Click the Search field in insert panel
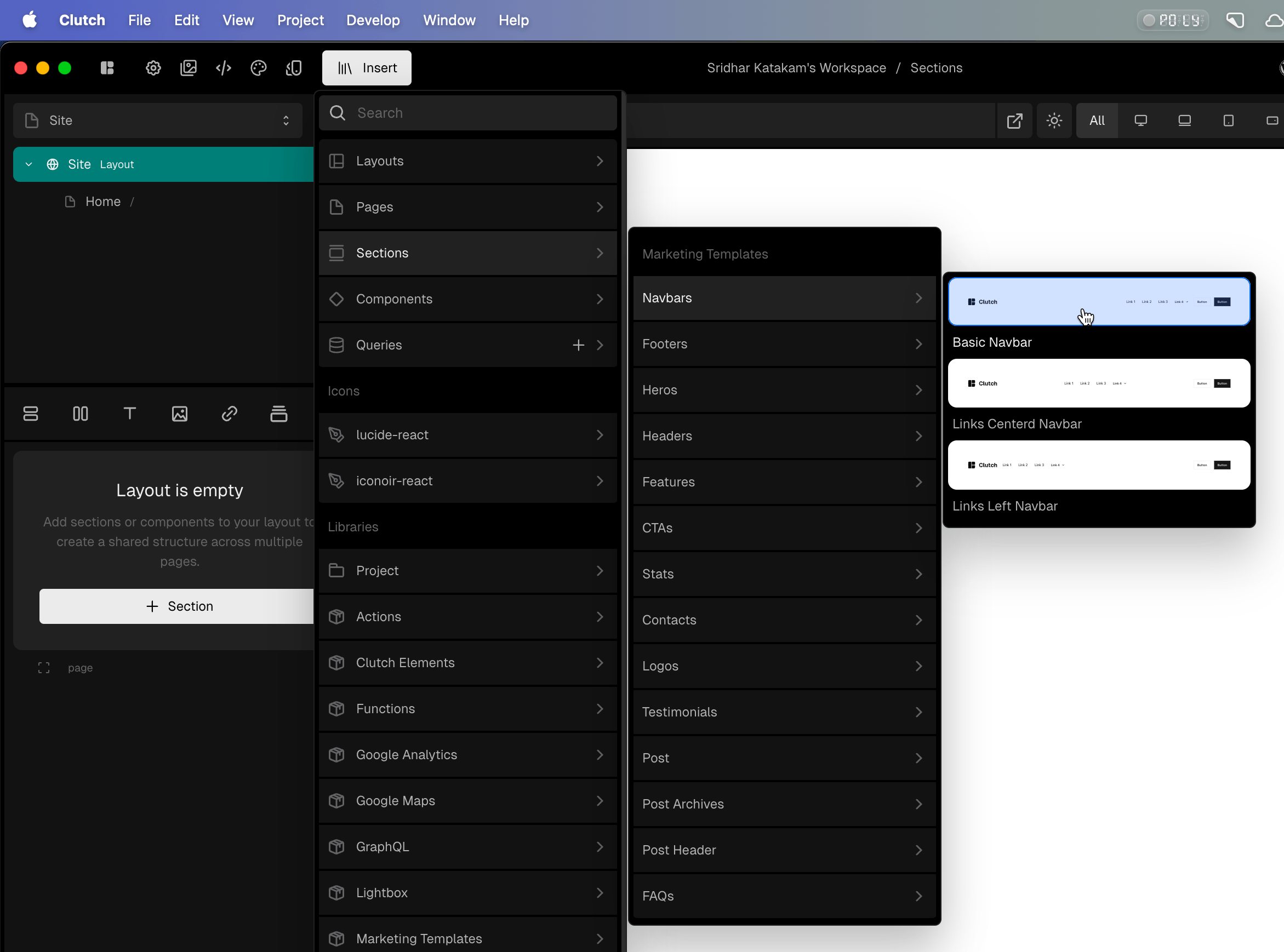 click(x=467, y=113)
